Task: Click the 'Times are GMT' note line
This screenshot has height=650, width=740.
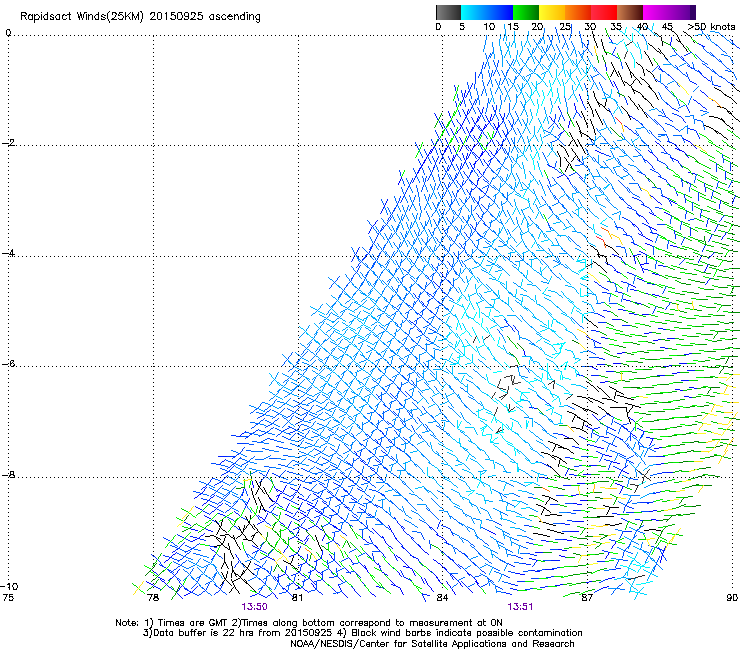Action: click(309, 623)
